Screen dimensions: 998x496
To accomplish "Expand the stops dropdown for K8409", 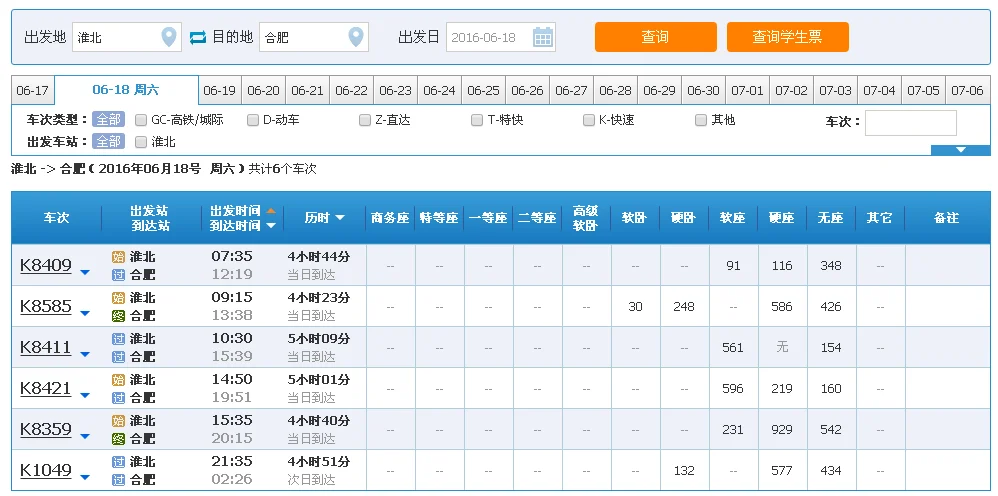I will 85,273.
